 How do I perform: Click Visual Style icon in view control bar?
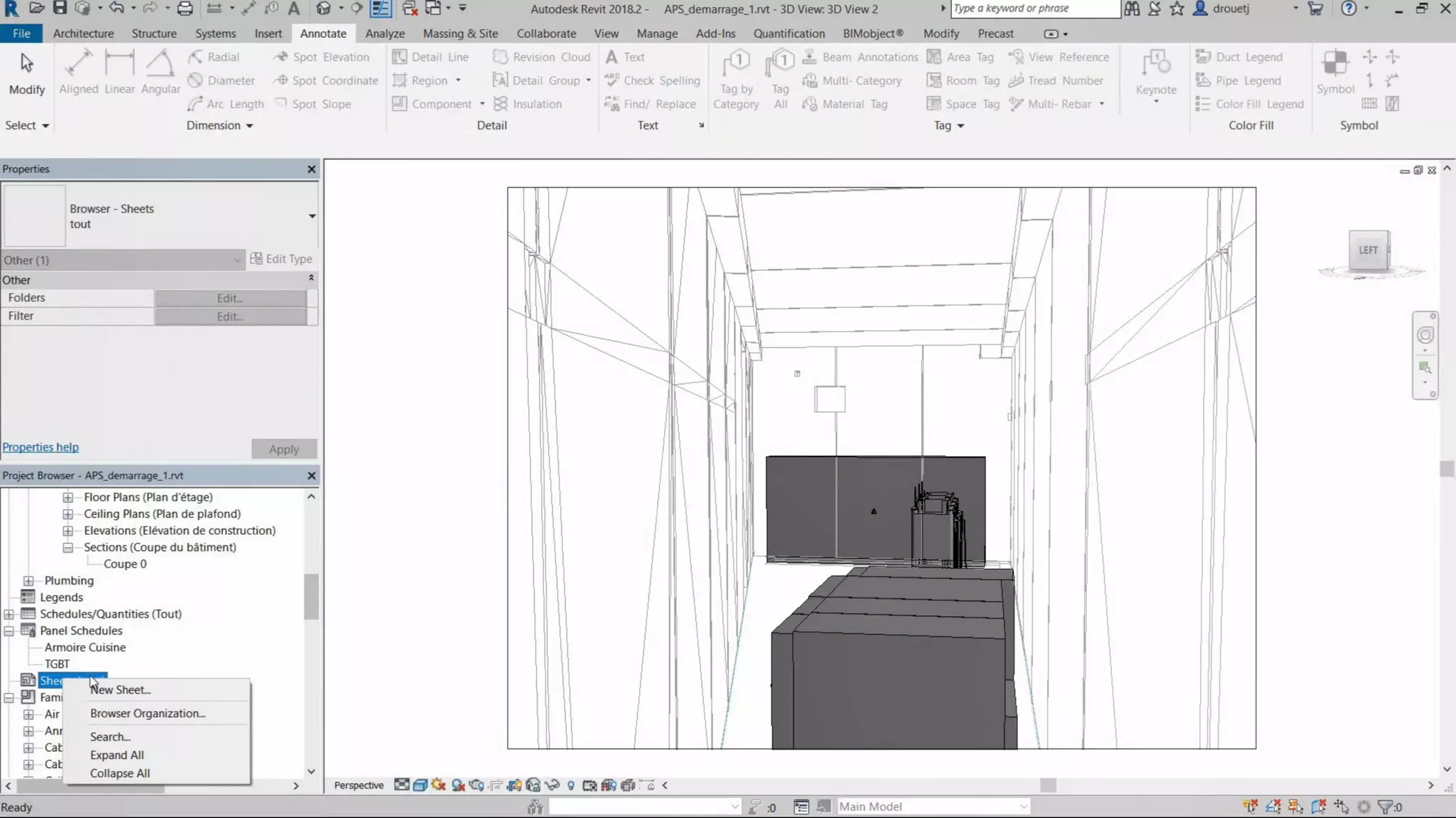tap(420, 785)
